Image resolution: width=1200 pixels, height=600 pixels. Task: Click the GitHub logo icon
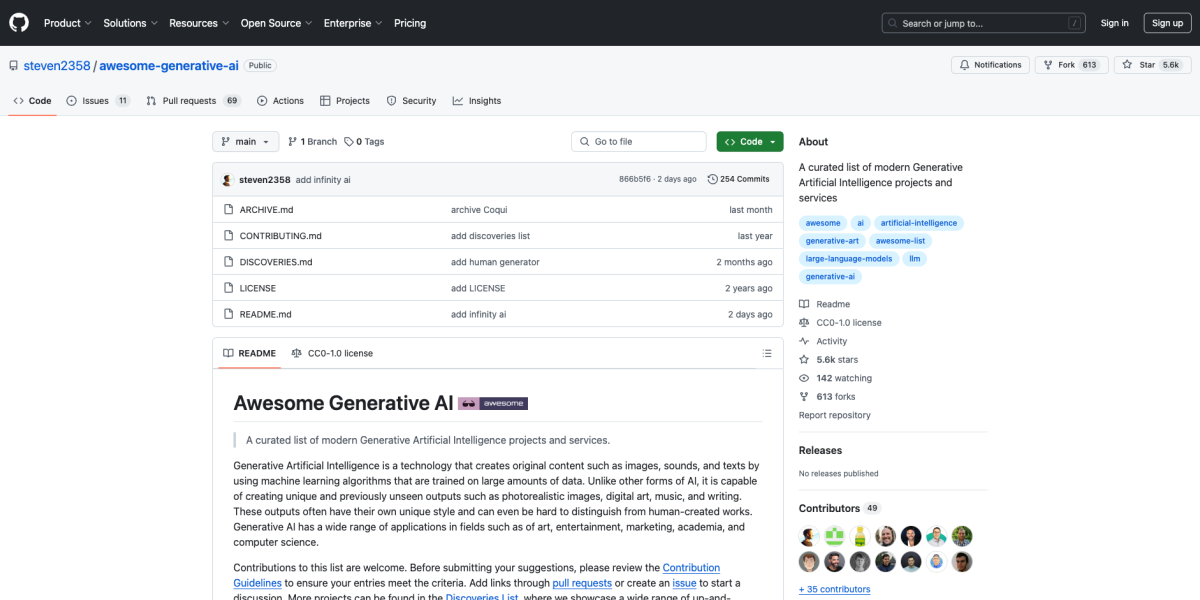(x=20, y=22)
